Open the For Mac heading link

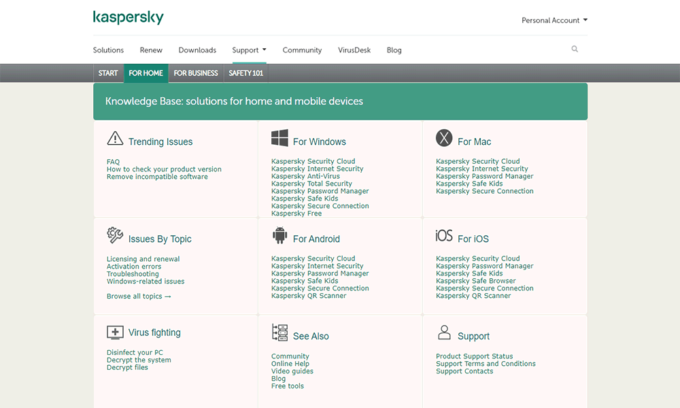474,142
